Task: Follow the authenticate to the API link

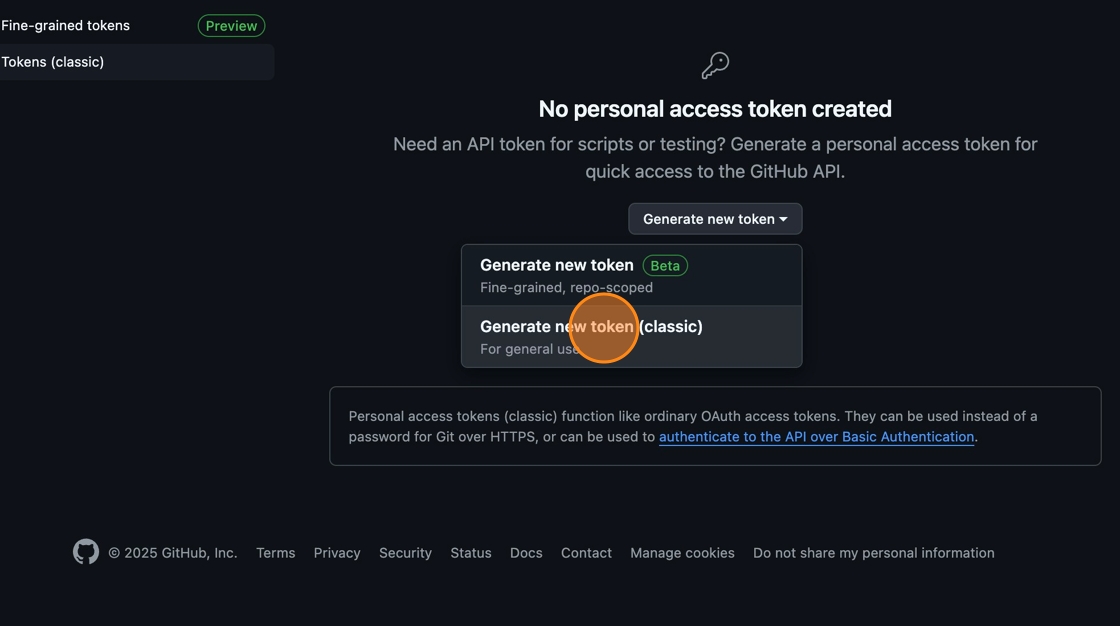Action: tap(816, 437)
